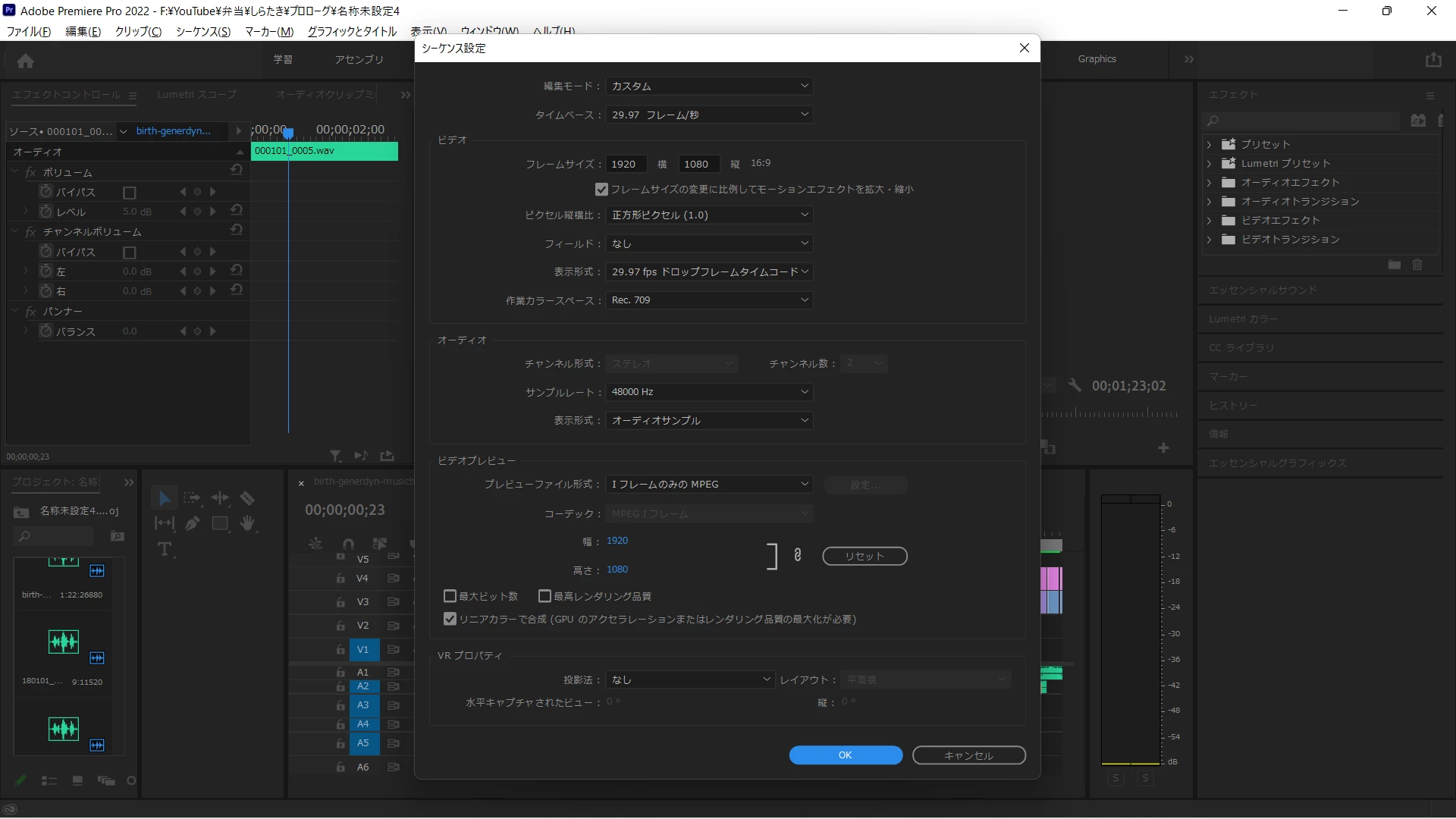Image resolution: width=1456 pixels, height=819 pixels.
Task: Select the Hand tool
Action: [247, 523]
